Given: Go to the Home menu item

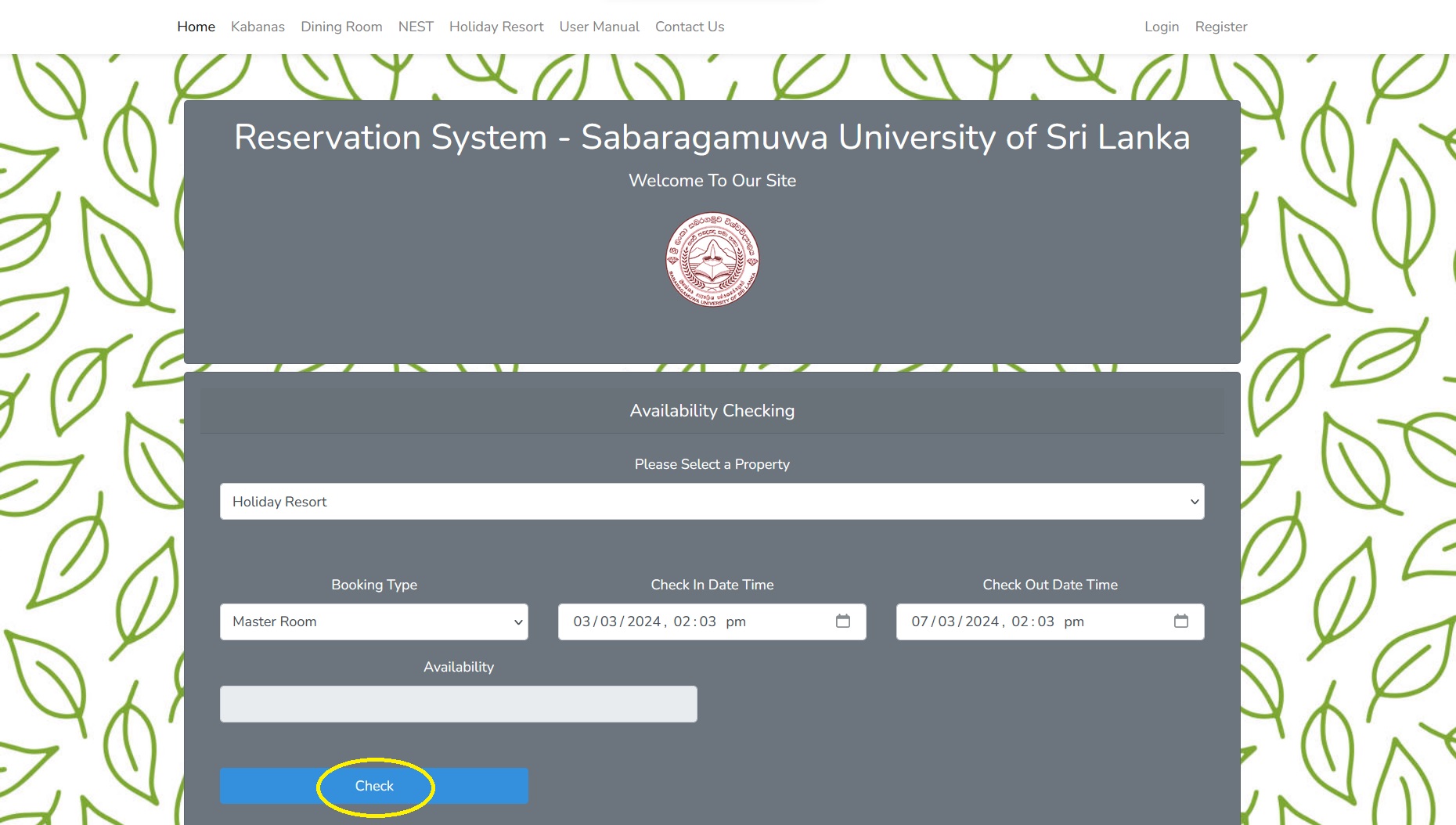Looking at the screenshot, I should click(196, 27).
